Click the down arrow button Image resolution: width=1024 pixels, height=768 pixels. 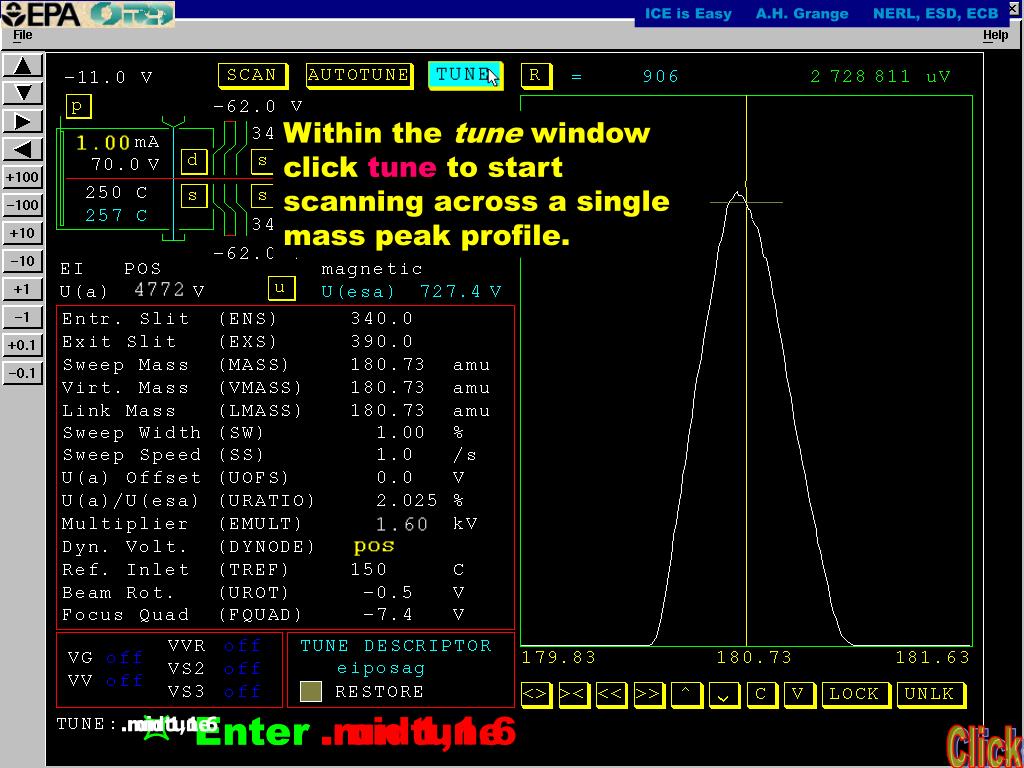pos(23,93)
